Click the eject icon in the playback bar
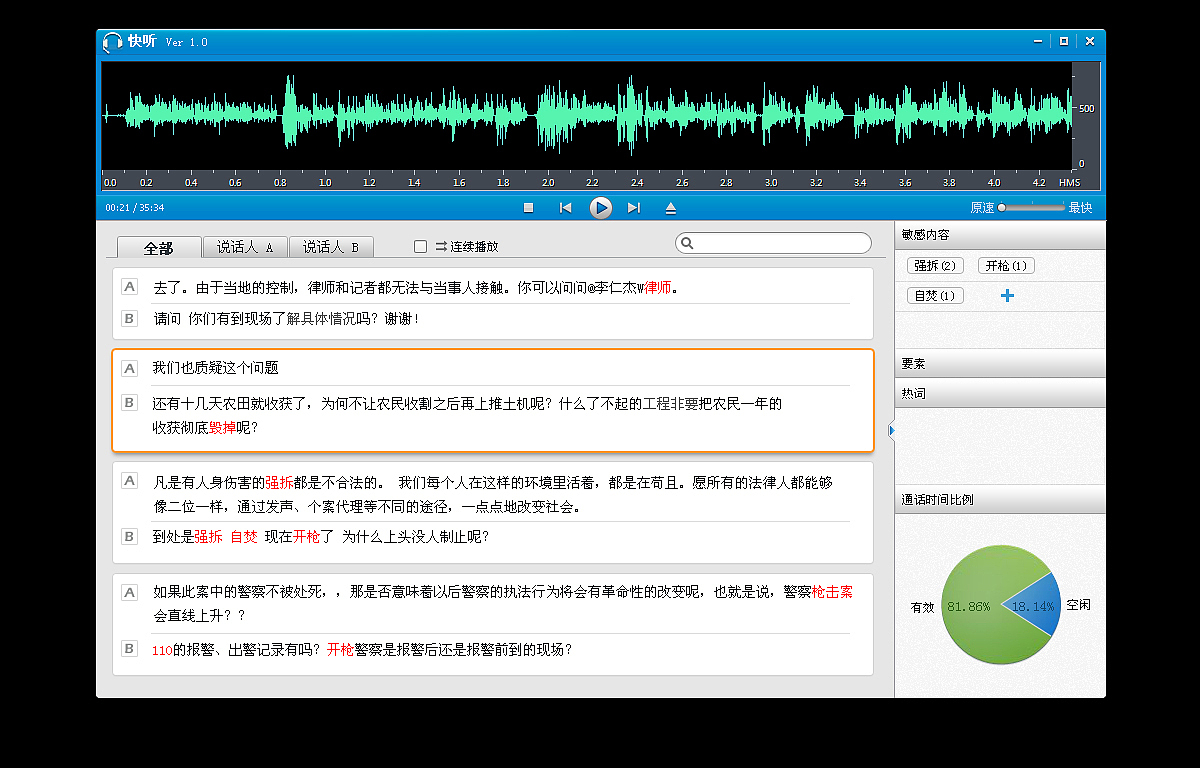This screenshot has width=1200, height=768. coord(670,207)
